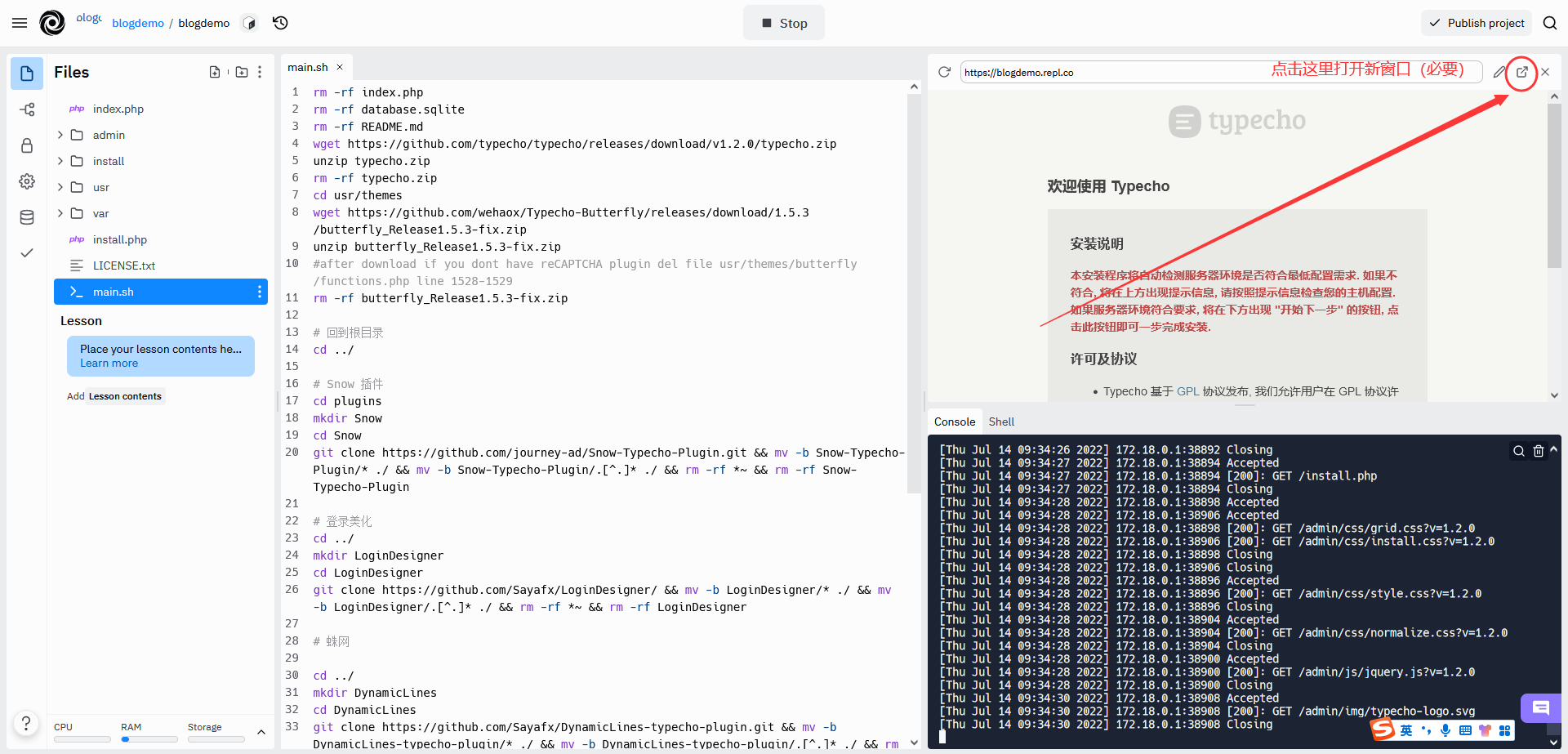Open the Learn more lesson link
This screenshot has height=754, width=1568.
[x=109, y=364]
